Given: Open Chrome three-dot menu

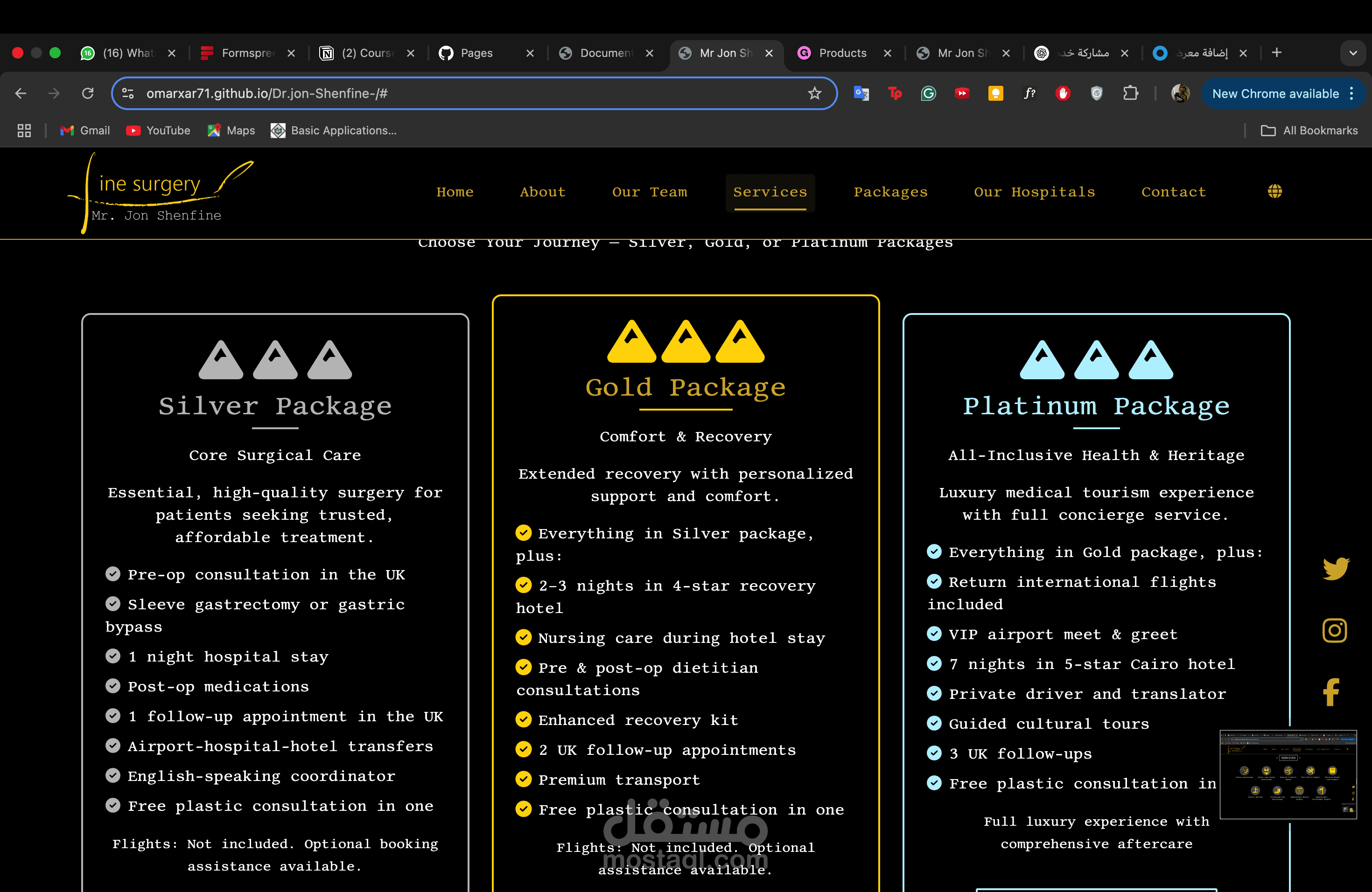Looking at the screenshot, I should click(1352, 93).
